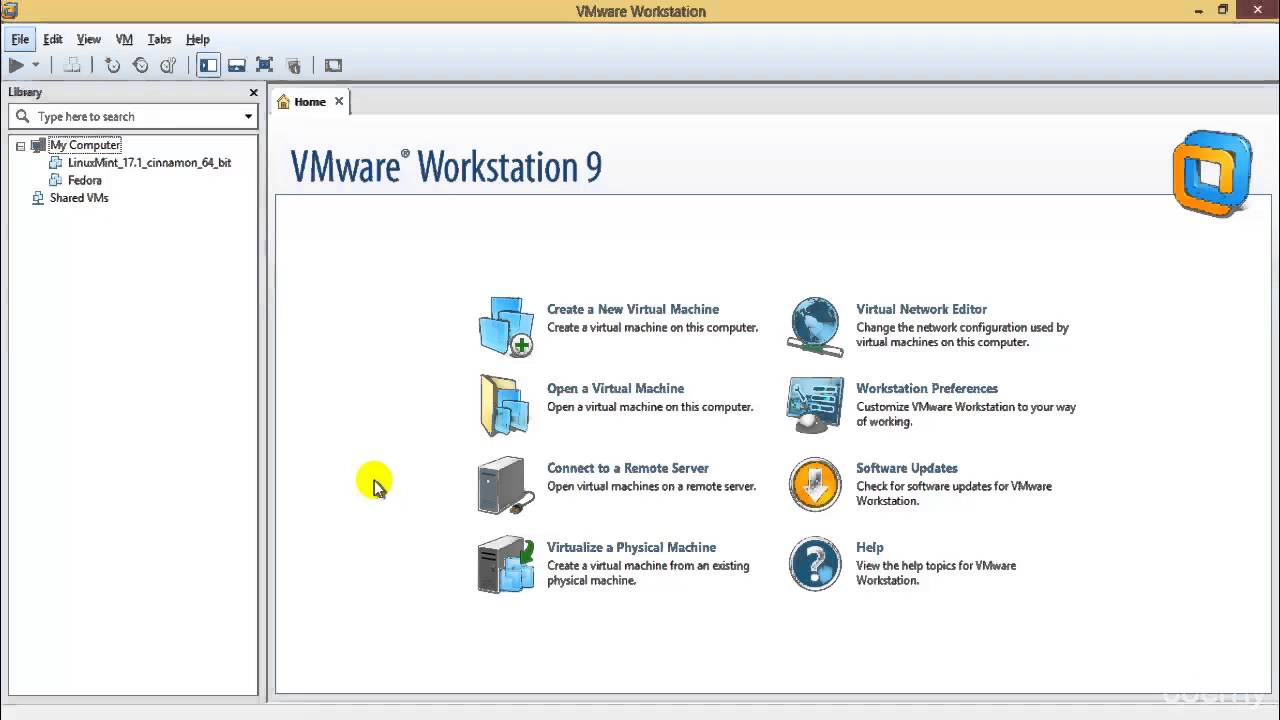Open the snapshot manager toolbar icon
This screenshot has width=1280, height=720.
coord(168,65)
